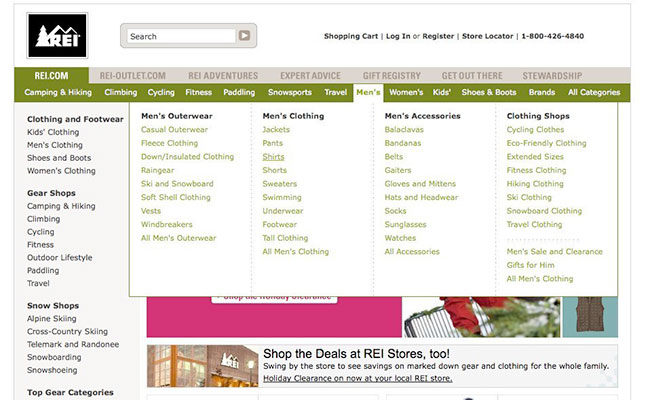Open Extended Sizes link
This screenshot has width=650, height=400.
tap(535, 157)
